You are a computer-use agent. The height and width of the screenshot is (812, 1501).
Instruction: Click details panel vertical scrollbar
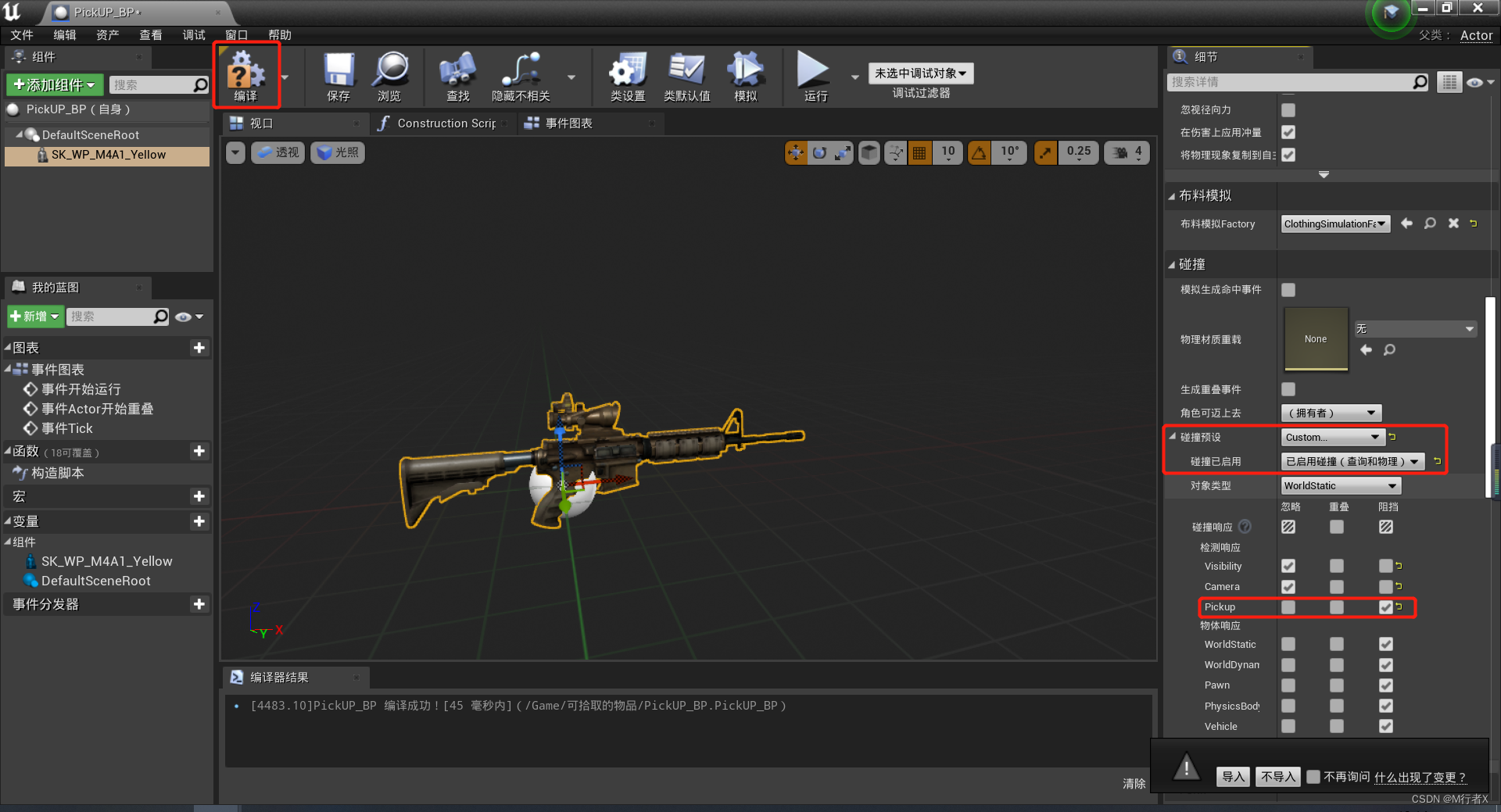pos(1489,397)
